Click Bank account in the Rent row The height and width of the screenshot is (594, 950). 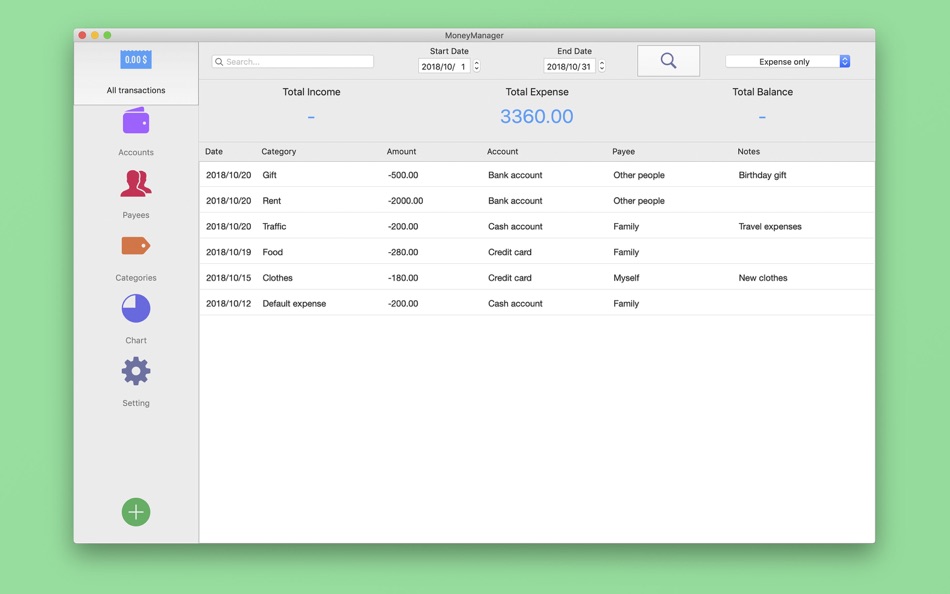pyautogui.click(x=515, y=201)
